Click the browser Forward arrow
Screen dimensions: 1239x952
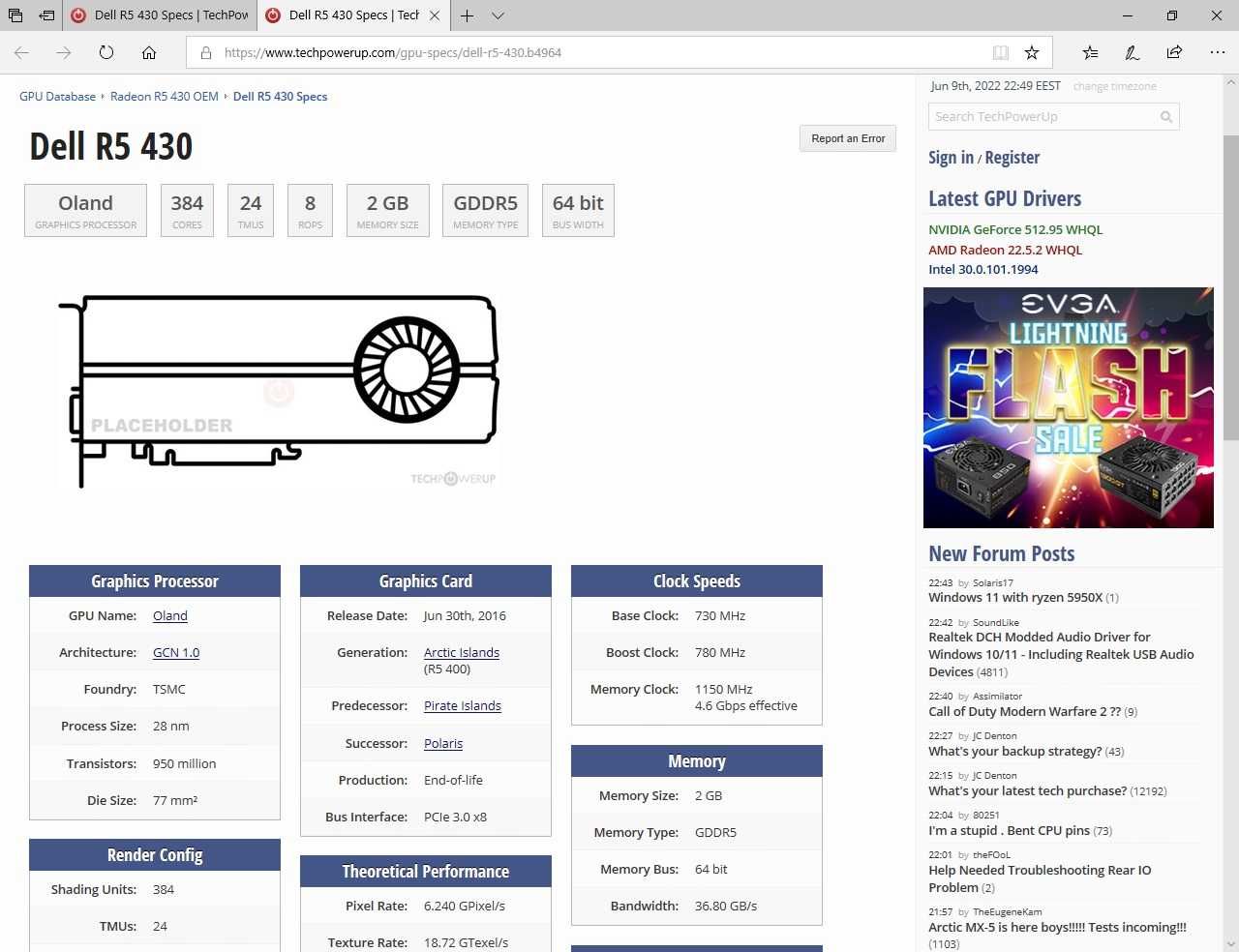(64, 52)
